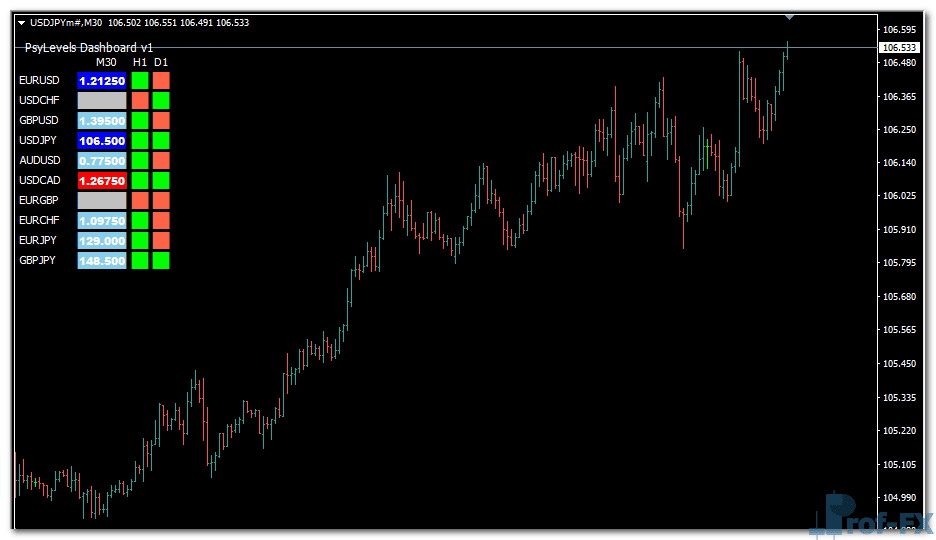Click the chart menu triangle beside USDJPYm#

[x=22, y=22]
